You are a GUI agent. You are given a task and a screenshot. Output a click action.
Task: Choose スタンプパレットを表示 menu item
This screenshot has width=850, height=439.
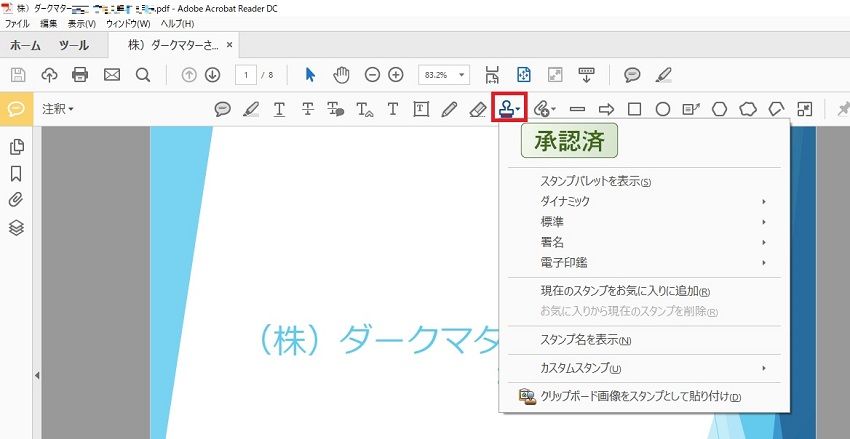[x=596, y=182]
